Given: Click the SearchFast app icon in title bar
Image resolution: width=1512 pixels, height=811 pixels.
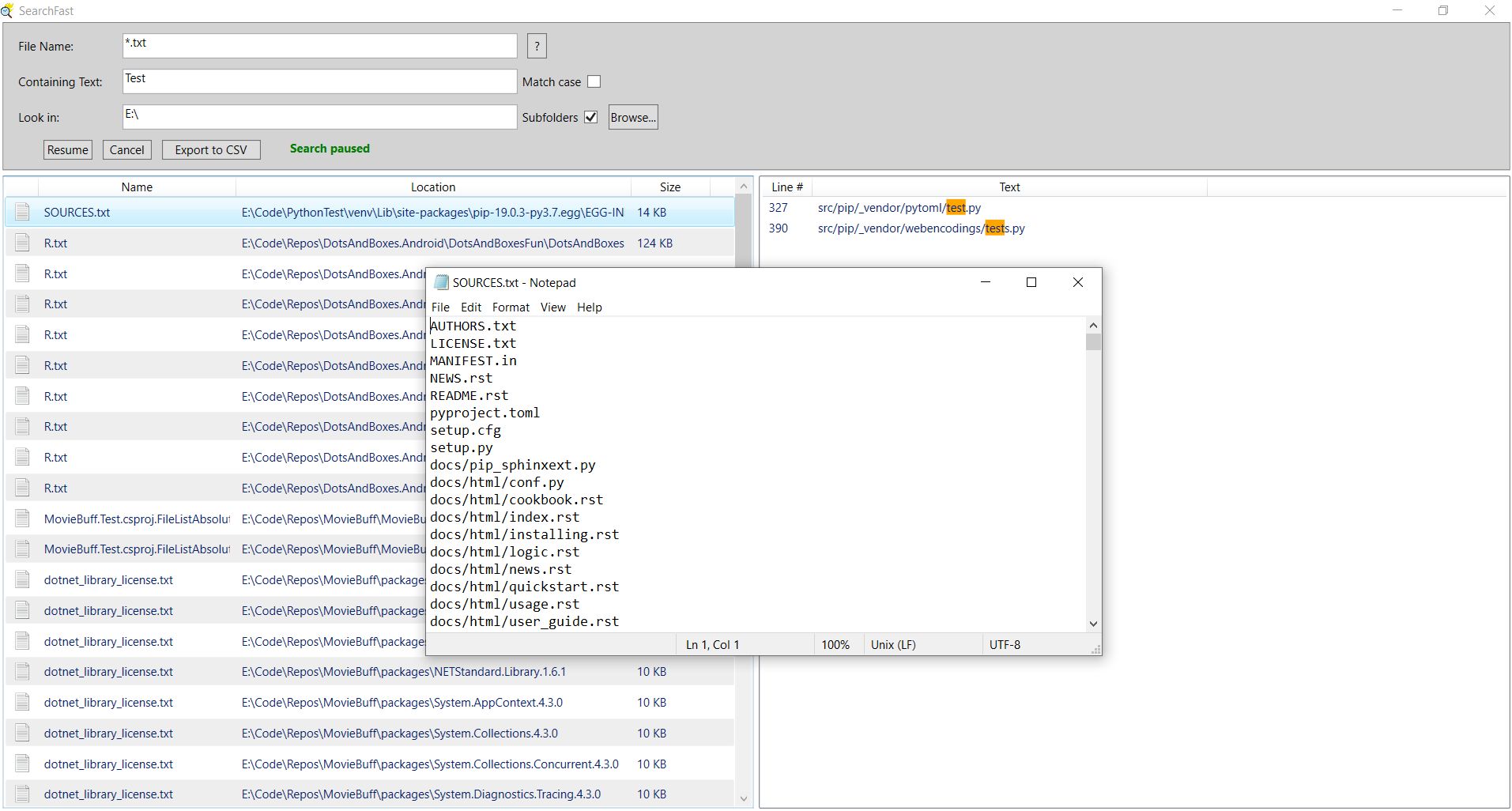Looking at the screenshot, I should point(7,10).
